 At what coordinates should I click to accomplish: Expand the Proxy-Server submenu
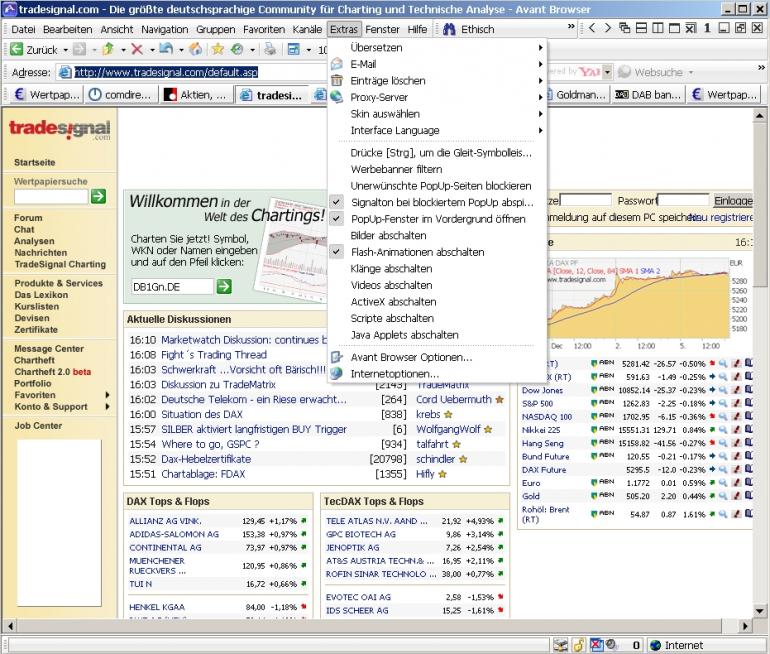pyautogui.click(x=438, y=97)
